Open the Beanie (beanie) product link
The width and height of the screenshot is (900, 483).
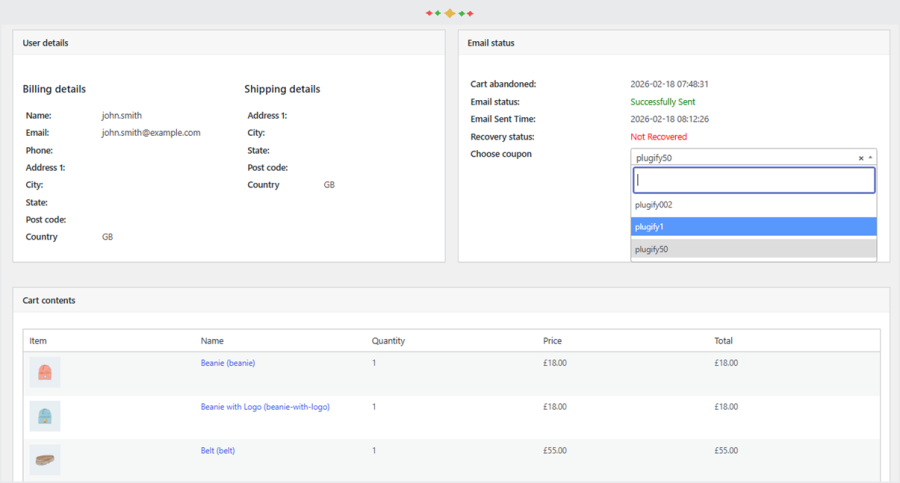pyautogui.click(x=228, y=363)
